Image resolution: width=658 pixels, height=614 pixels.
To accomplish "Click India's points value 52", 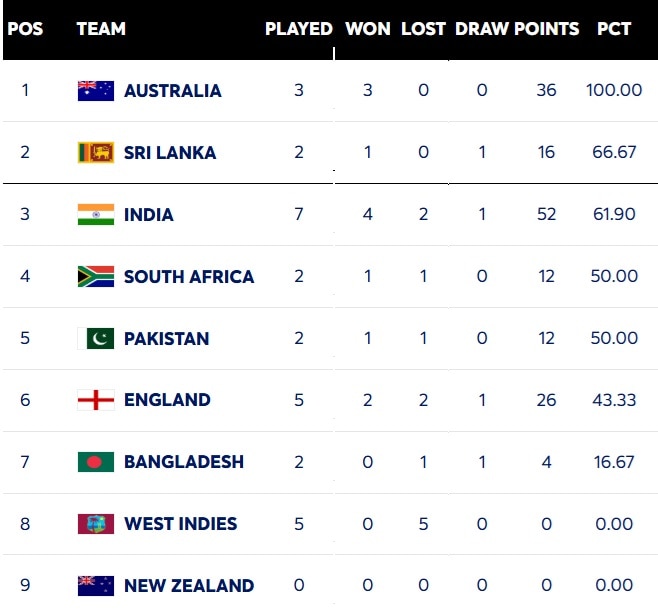I will tap(546, 215).
